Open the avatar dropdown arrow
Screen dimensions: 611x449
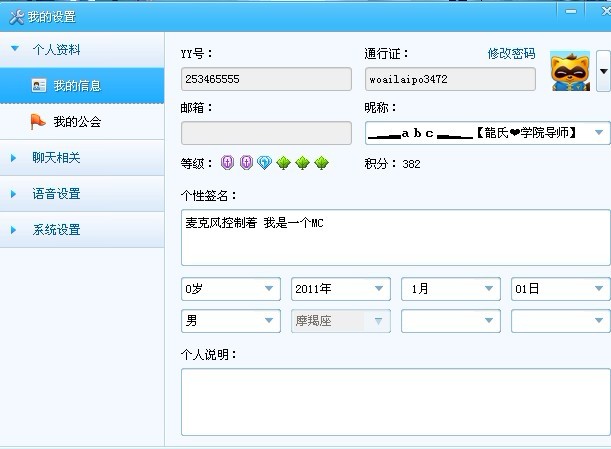point(604,71)
